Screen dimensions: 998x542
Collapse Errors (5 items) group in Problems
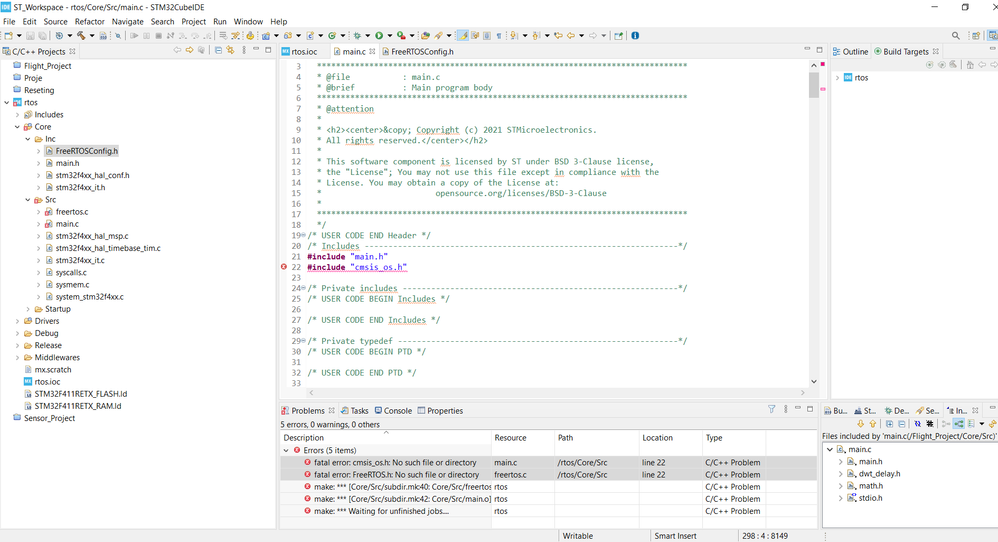pyautogui.click(x=286, y=450)
